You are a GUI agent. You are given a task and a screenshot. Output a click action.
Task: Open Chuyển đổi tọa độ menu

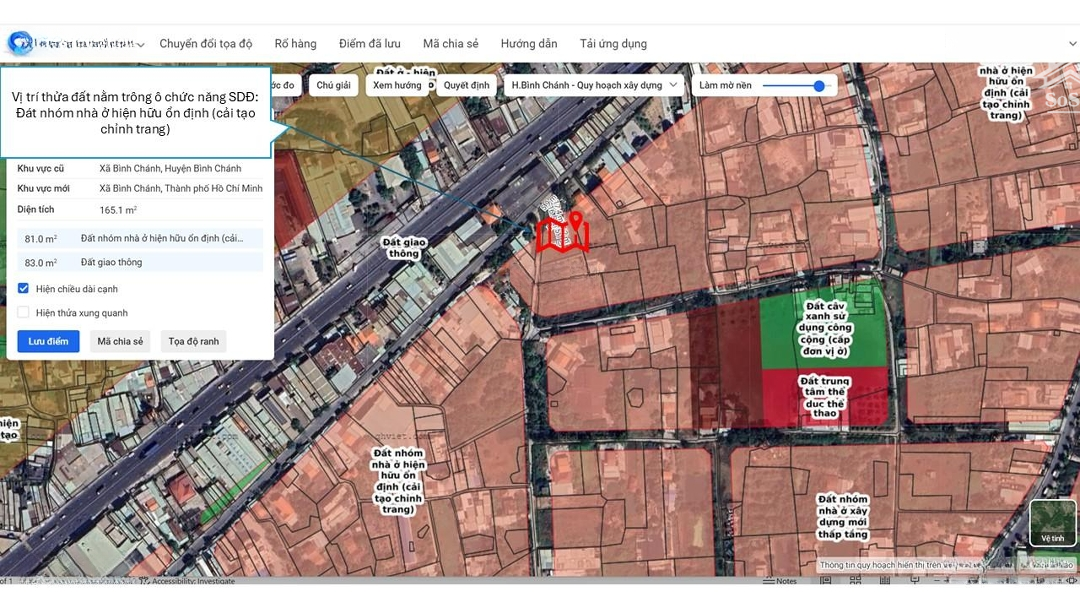pos(206,44)
